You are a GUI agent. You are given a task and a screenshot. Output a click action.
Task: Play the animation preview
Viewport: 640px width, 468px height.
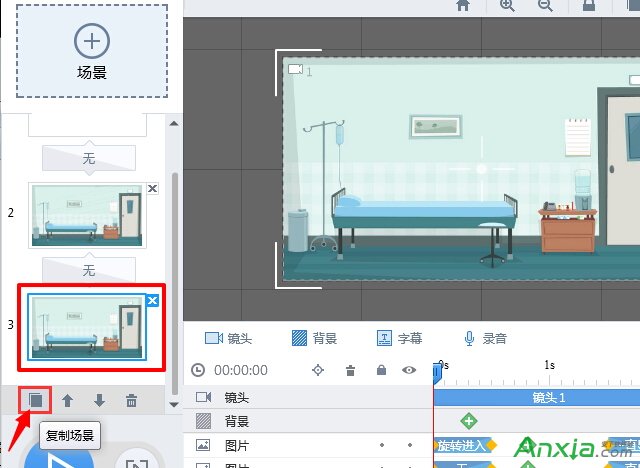pyautogui.click(x=60, y=457)
